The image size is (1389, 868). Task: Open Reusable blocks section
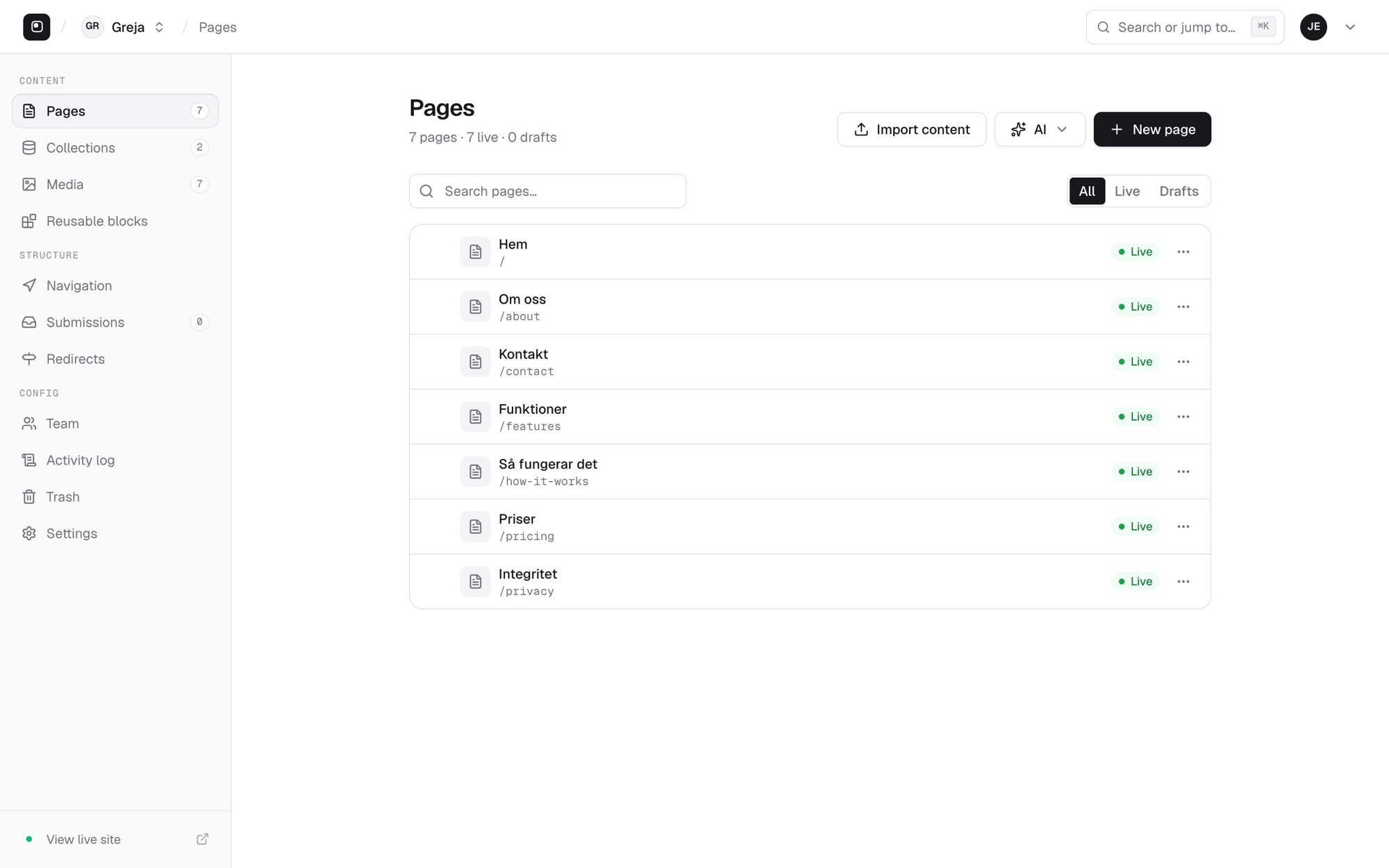pos(115,221)
